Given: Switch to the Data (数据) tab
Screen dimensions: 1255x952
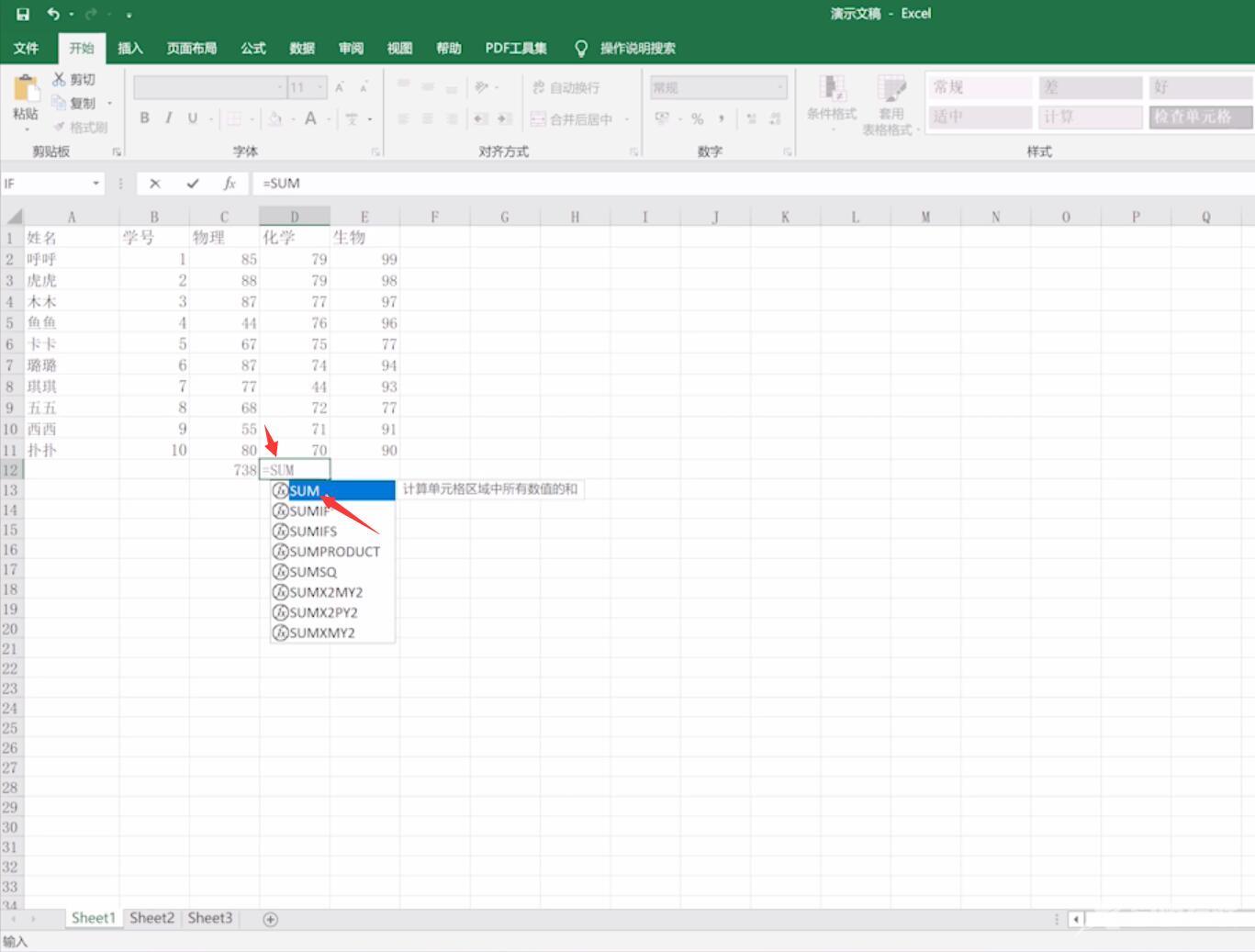Looking at the screenshot, I should pos(302,48).
